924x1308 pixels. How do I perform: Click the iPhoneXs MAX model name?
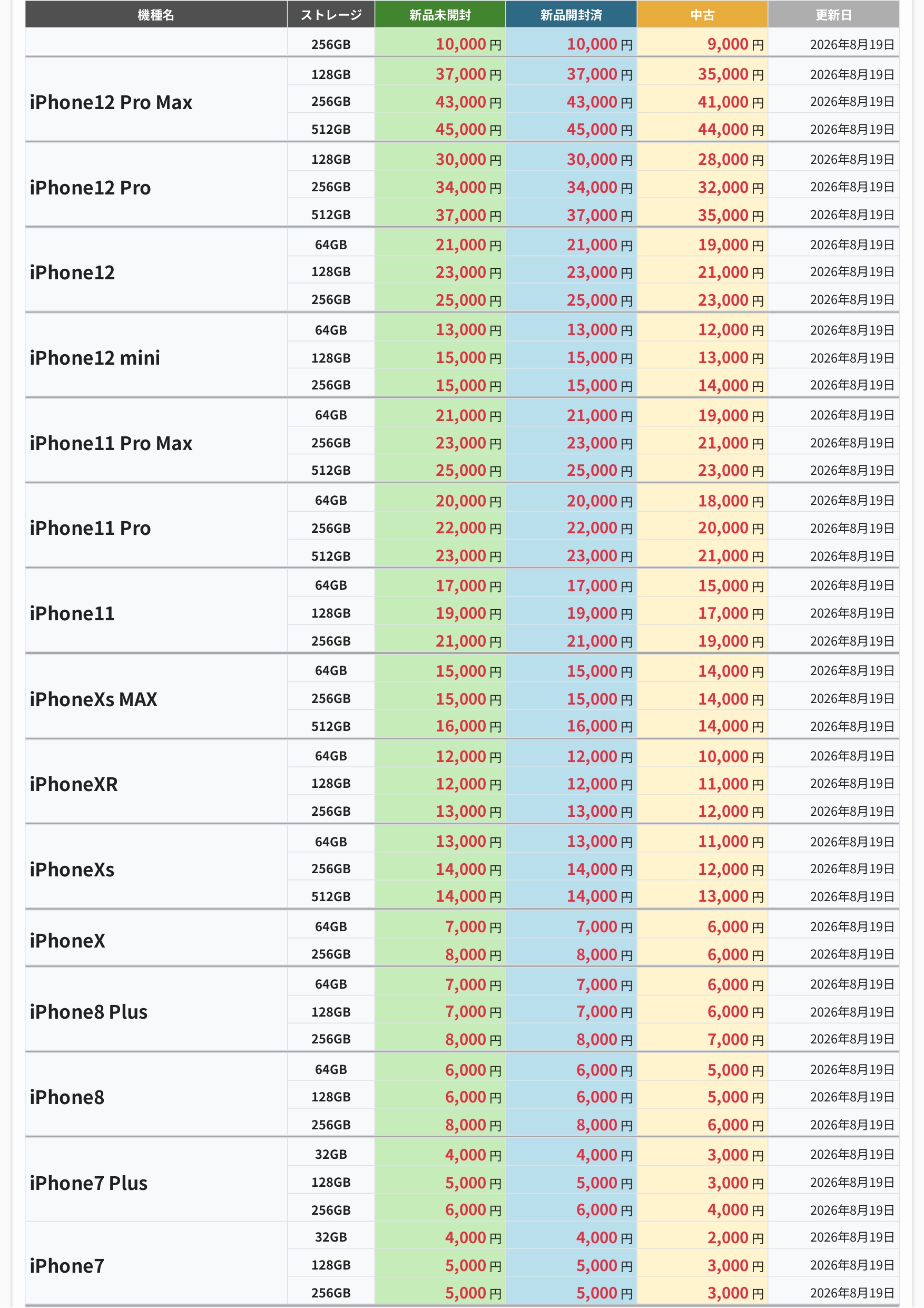[x=93, y=699]
